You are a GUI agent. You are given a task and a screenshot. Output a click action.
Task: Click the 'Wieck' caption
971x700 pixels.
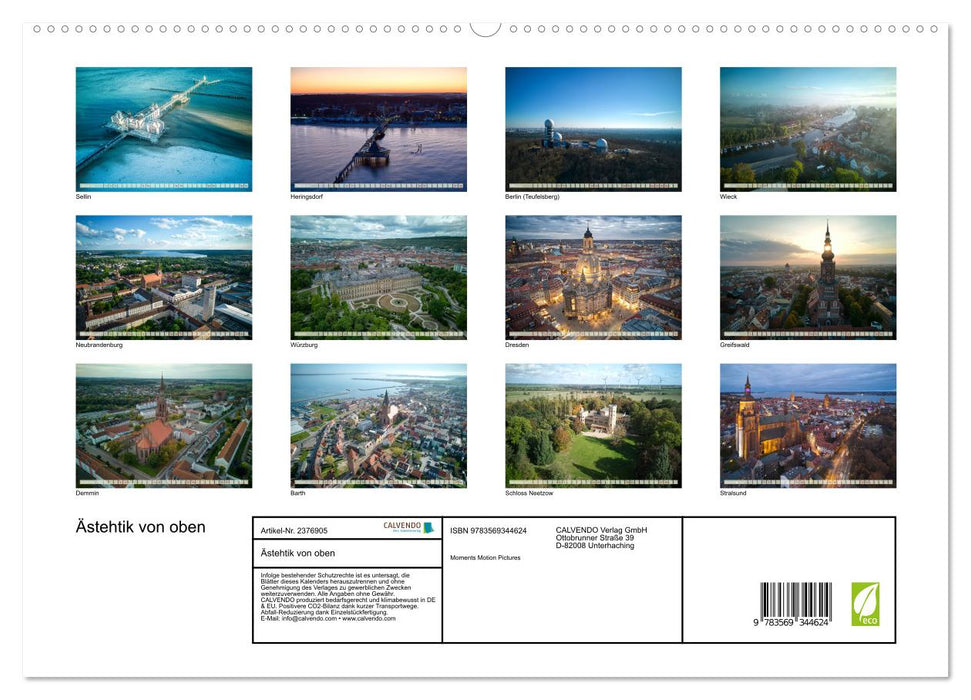[x=728, y=196]
